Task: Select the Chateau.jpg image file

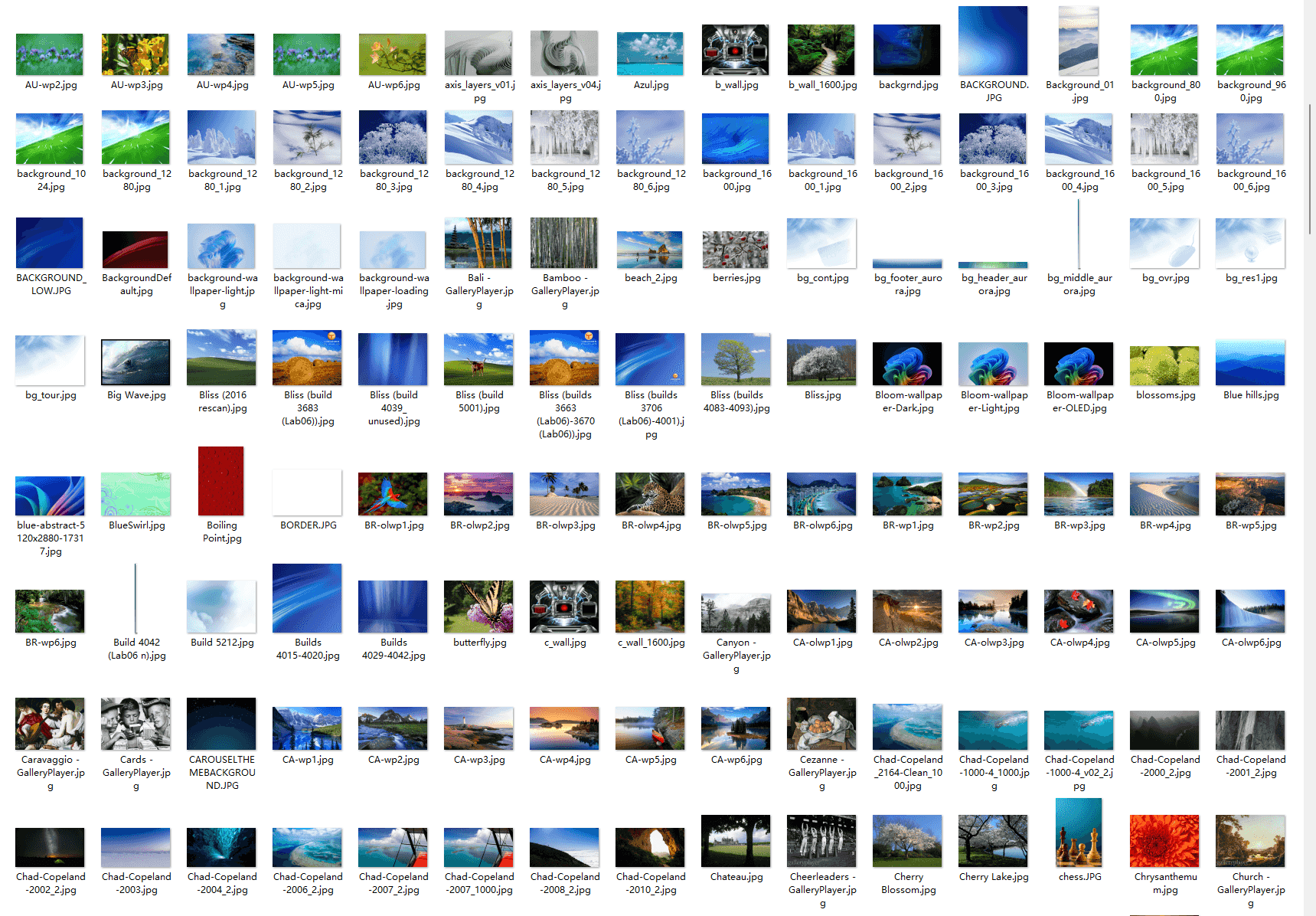Action: point(736,841)
